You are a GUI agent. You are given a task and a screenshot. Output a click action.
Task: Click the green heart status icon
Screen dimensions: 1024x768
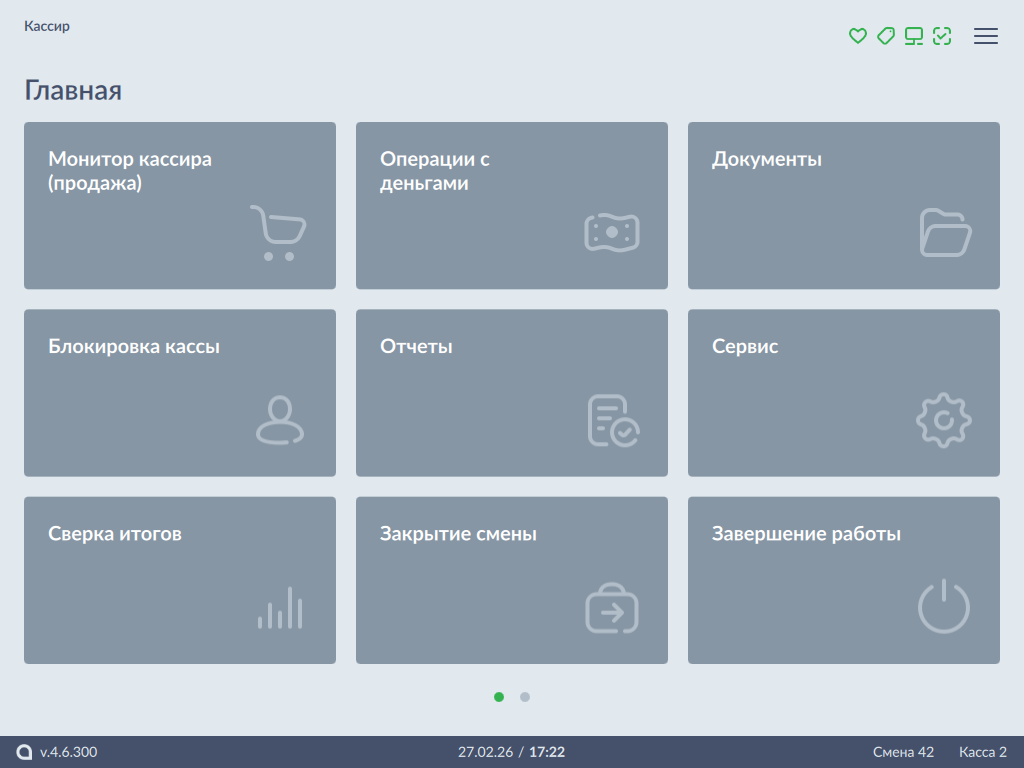pos(857,36)
